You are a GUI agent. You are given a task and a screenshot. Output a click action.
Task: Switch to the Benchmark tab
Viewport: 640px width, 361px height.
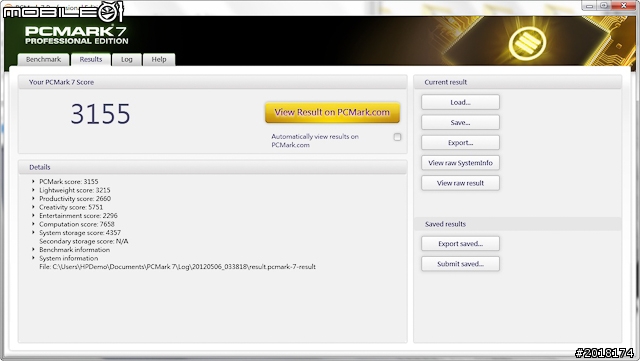click(43, 60)
